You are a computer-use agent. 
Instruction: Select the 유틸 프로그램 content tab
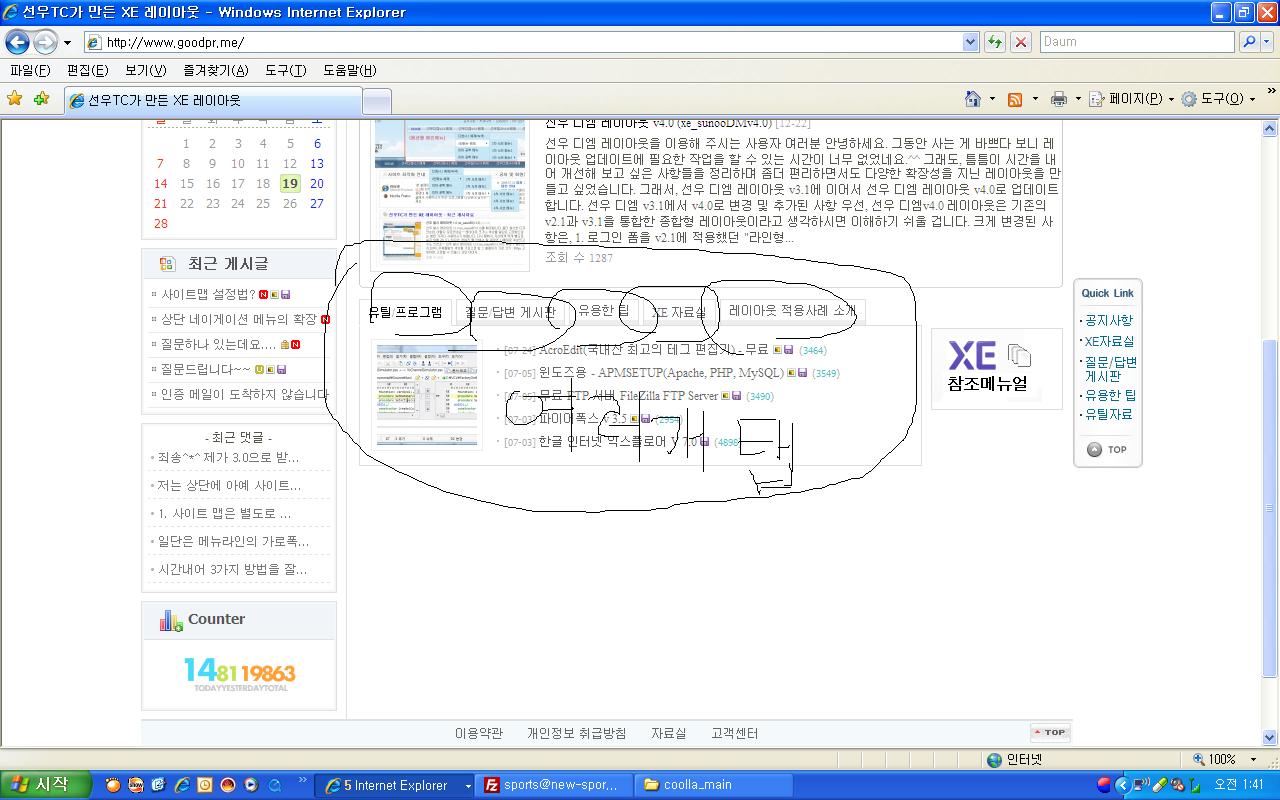(406, 312)
